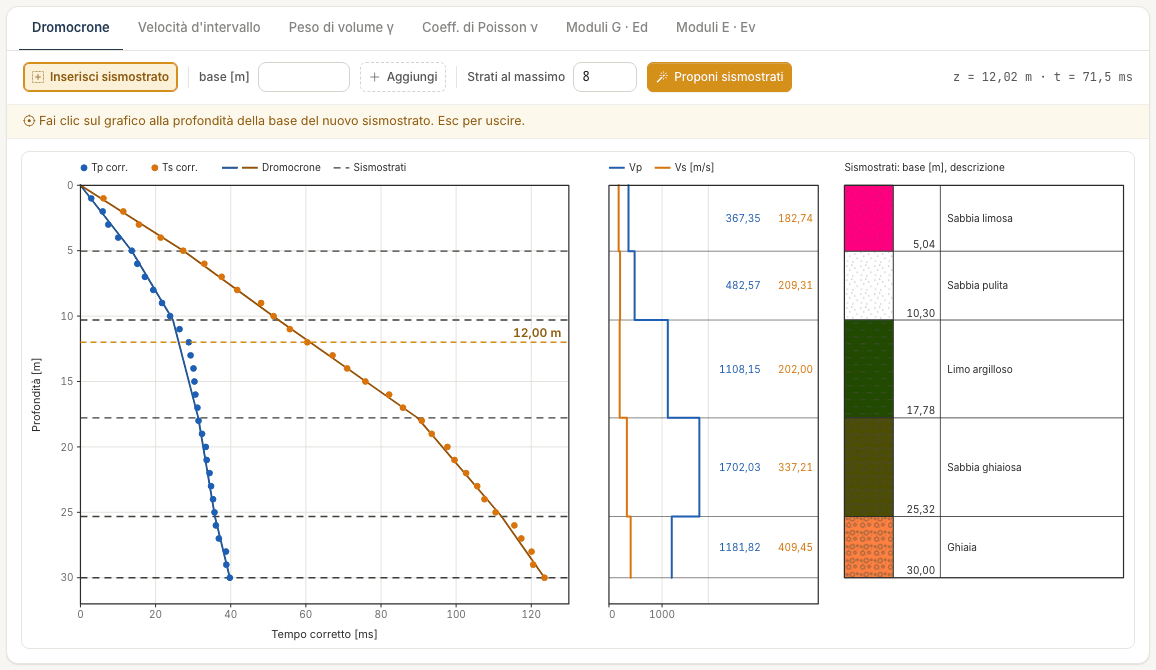
Task: Click the plus icon in Aggiungi
Action: click(375, 77)
